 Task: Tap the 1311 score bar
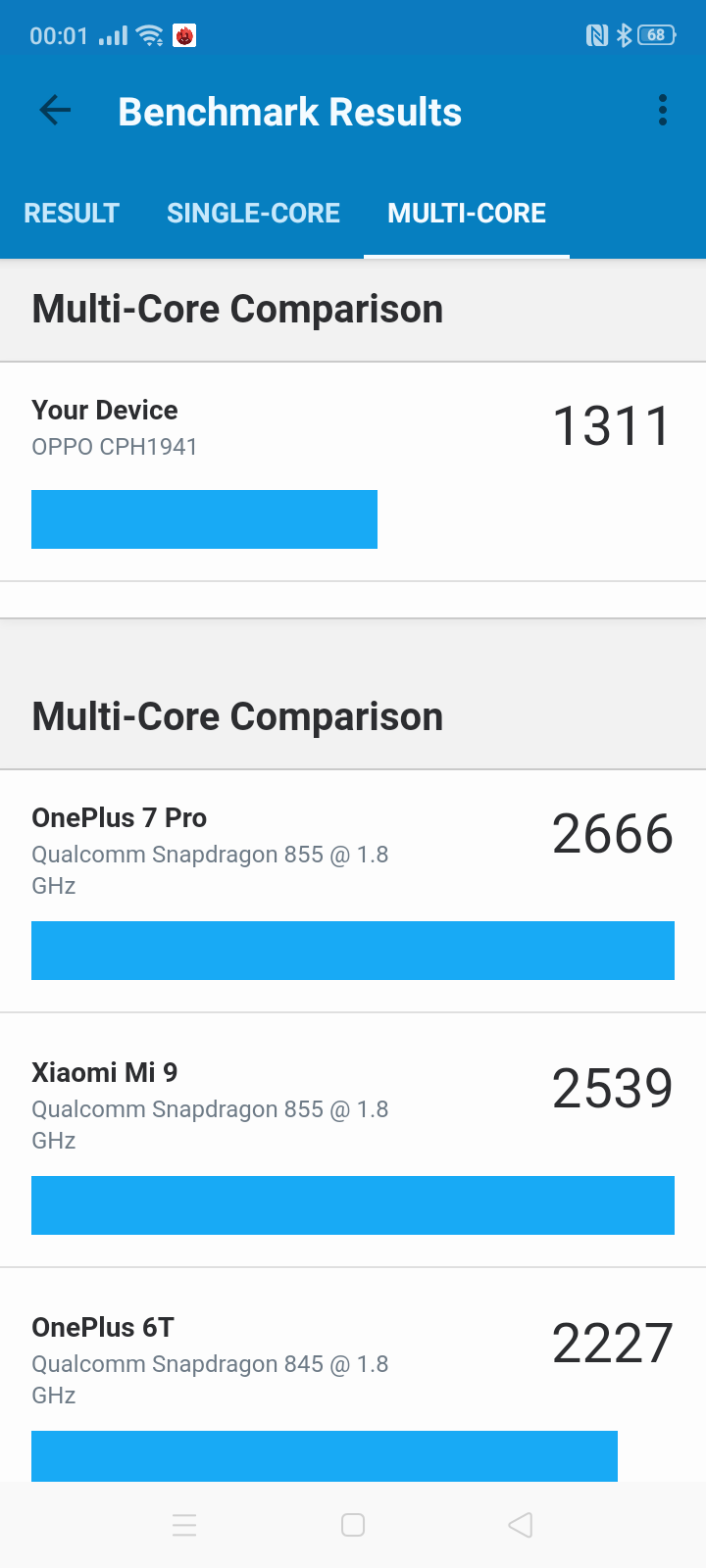click(x=204, y=519)
